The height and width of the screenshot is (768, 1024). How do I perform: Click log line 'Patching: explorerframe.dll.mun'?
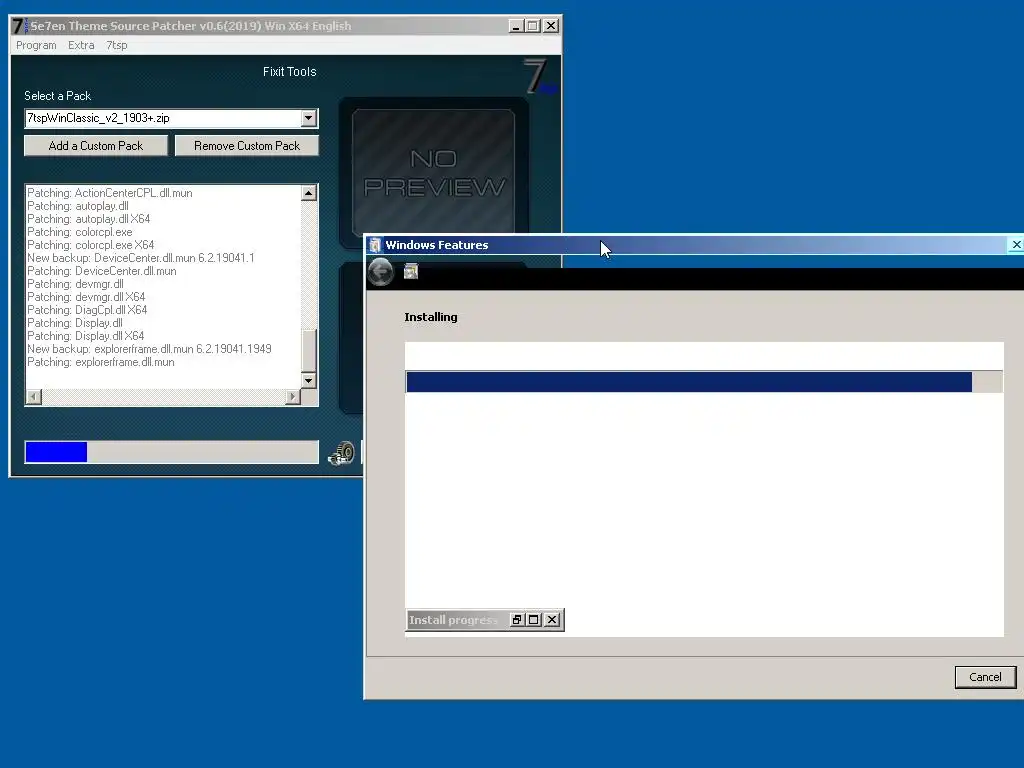101,362
